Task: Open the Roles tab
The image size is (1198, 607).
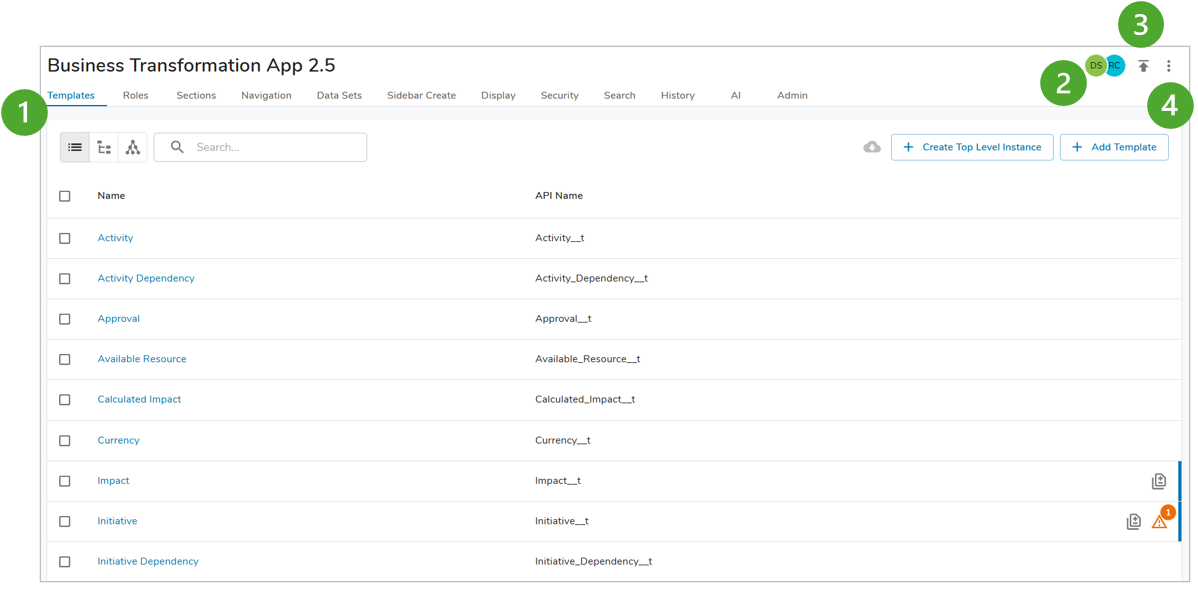Action: pyautogui.click(x=135, y=96)
